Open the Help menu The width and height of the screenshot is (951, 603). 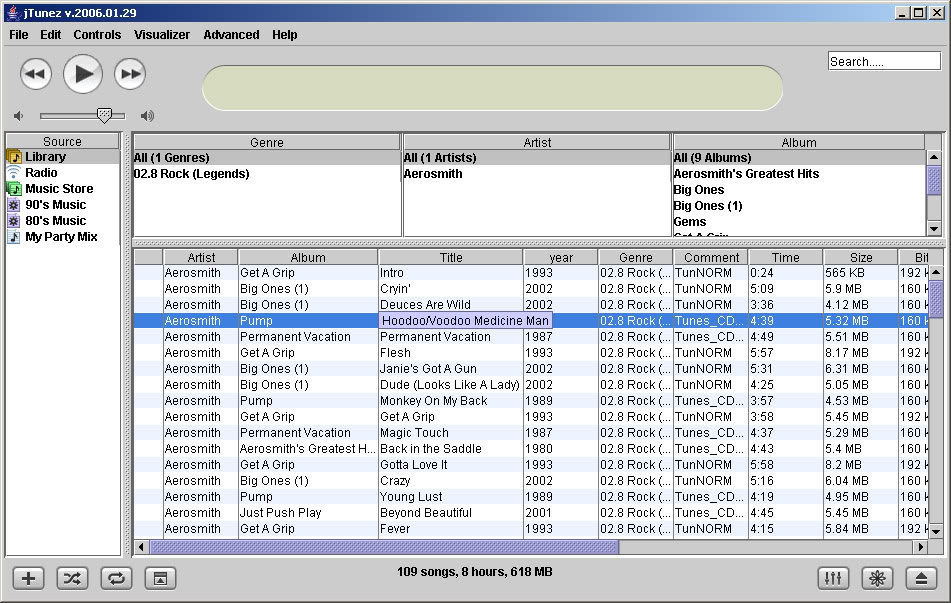284,35
